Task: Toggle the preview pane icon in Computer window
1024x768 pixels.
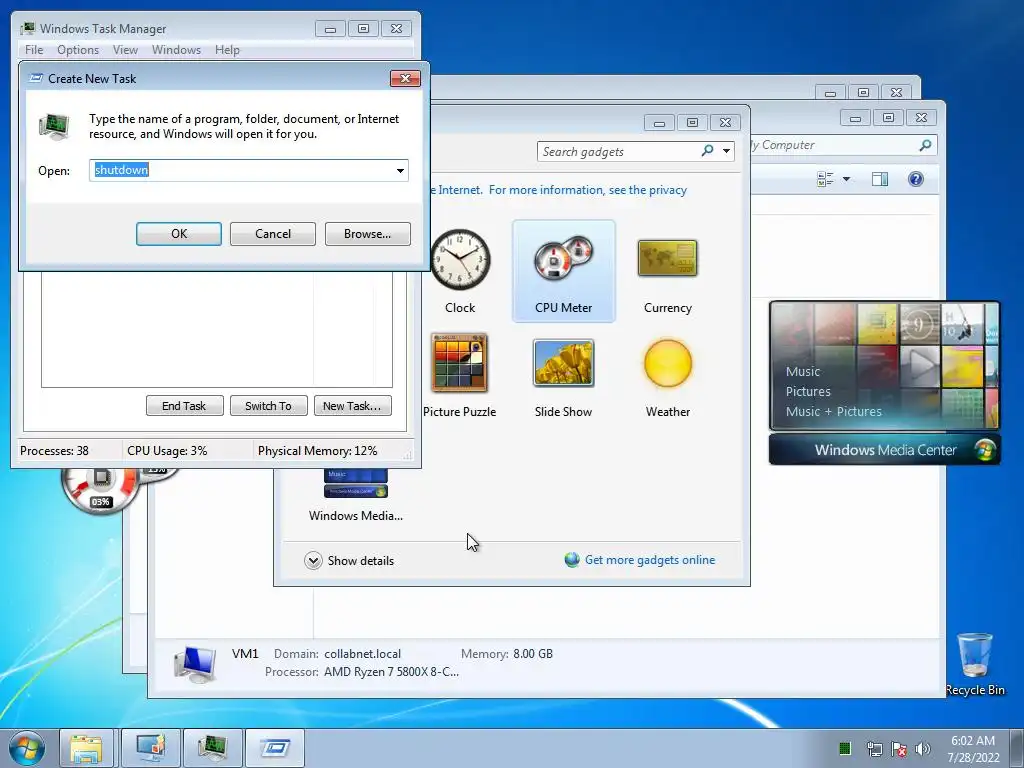Action: [x=880, y=179]
